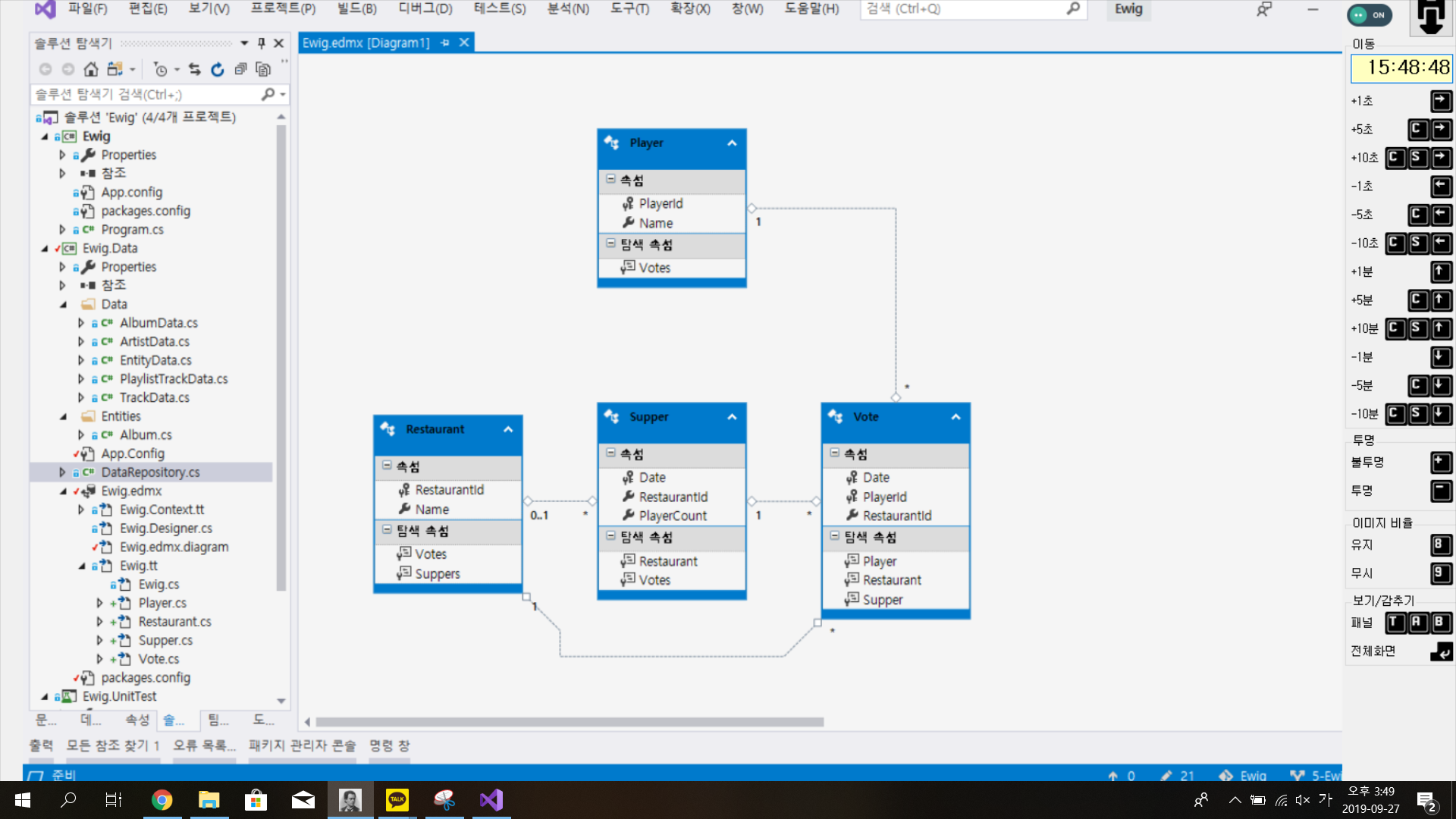Click the 검색 (Ctrl+Q) search box
This screenshot has height=819, width=1456.
963,9
